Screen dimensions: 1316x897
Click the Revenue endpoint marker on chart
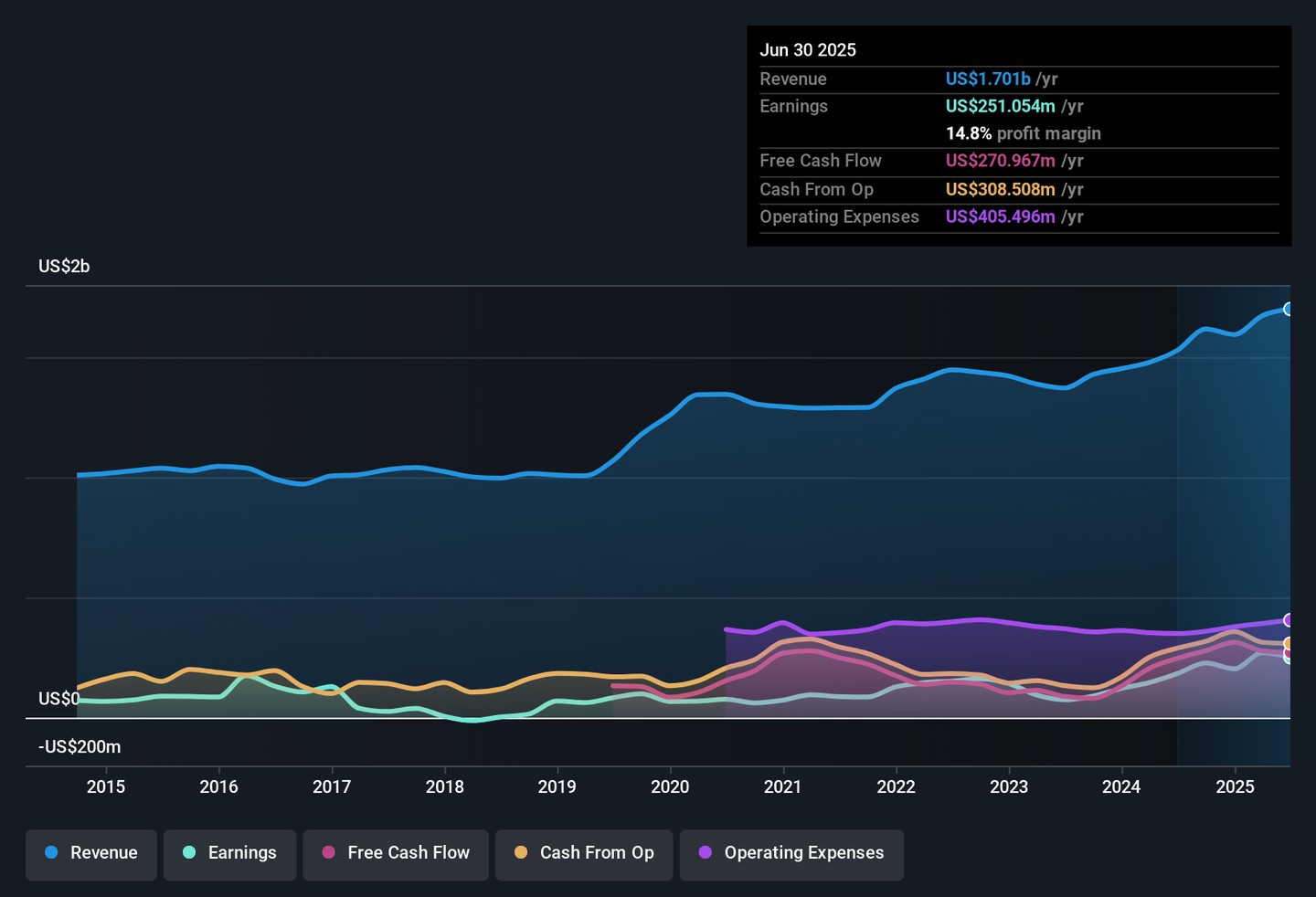tap(1289, 310)
